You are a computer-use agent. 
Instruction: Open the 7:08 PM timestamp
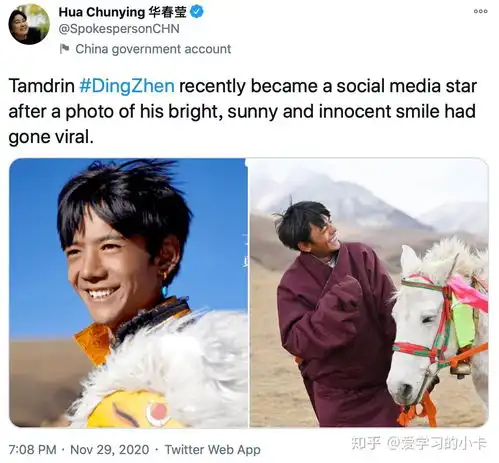click(x=32, y=449)
